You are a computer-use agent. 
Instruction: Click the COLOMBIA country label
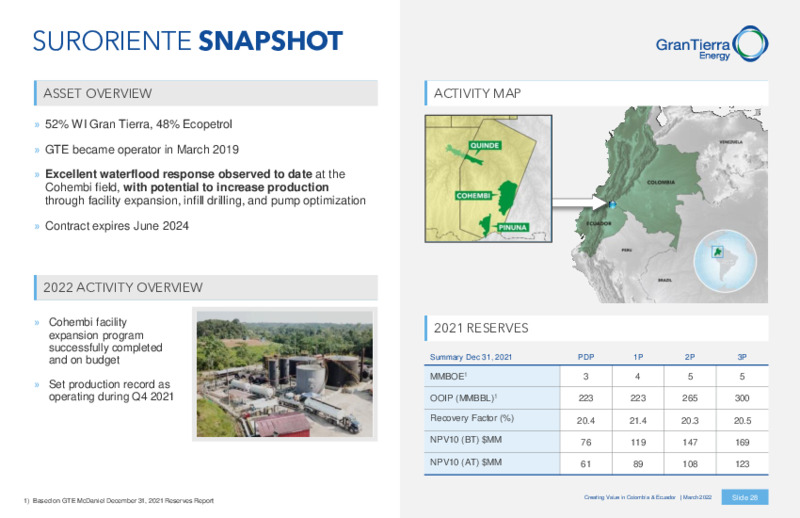[660, 182]
